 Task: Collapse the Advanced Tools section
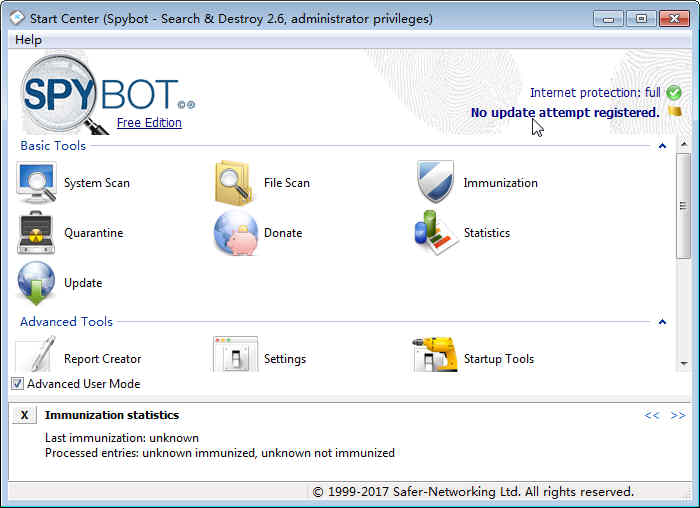coord(662,322)
